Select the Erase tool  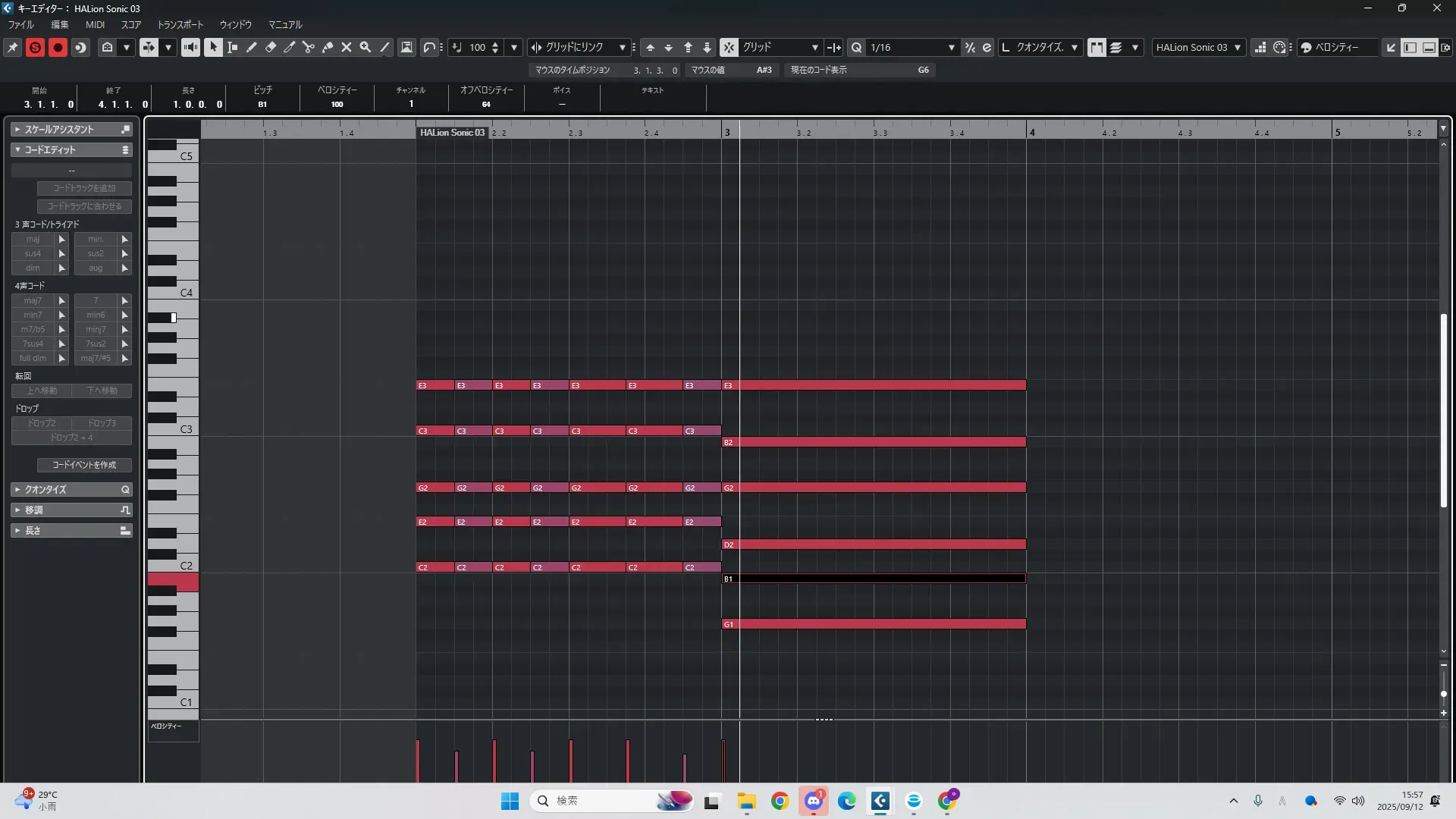click(x=271, y=47)
